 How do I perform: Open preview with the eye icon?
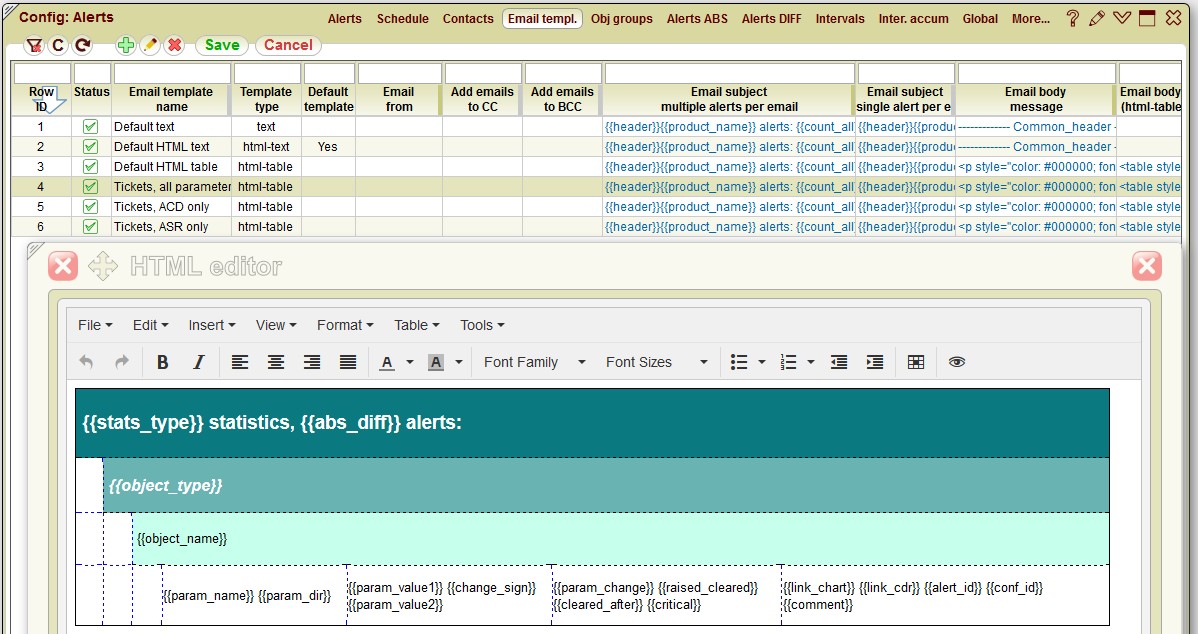tap(957, 362)
